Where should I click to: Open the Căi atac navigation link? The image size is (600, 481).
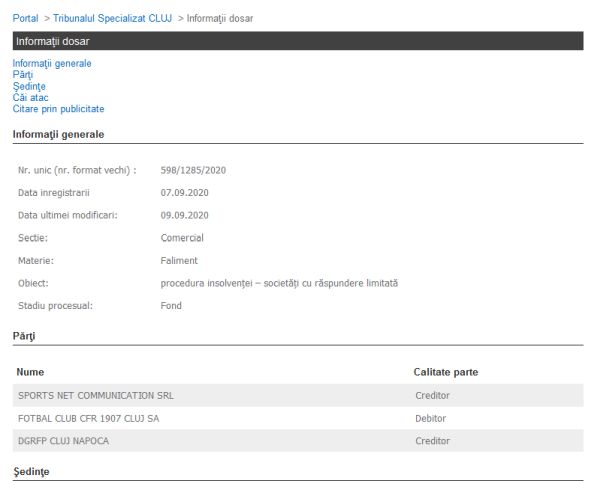tap(29, 98)
